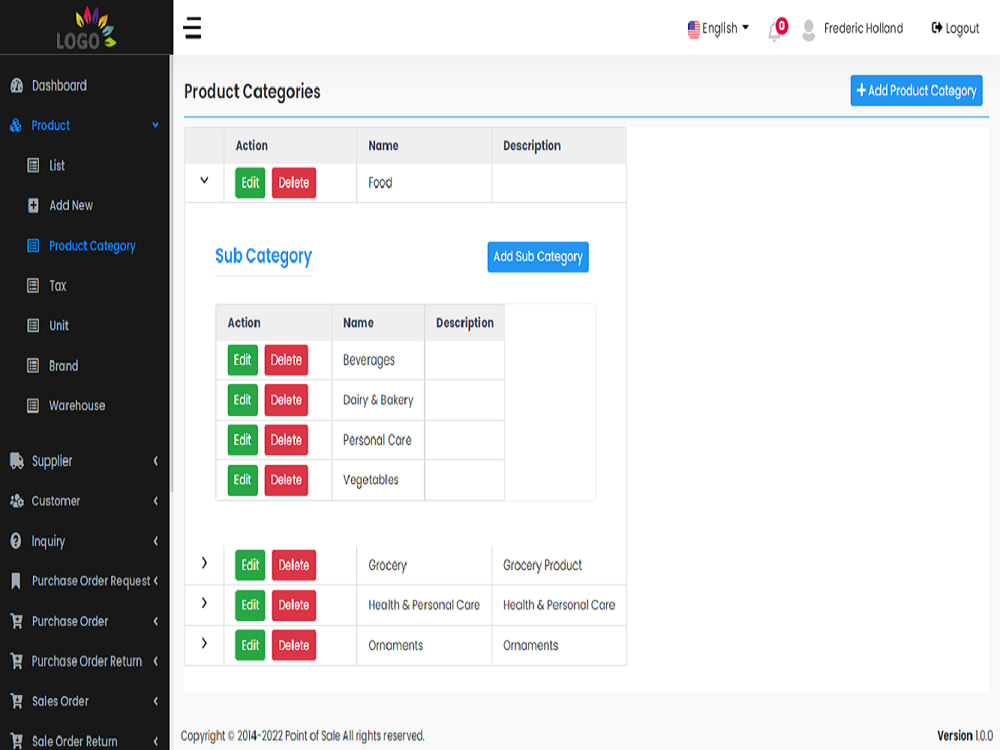Click the app logo
The height and width of the screenshot is (750, 1000).
coord(86,28)
